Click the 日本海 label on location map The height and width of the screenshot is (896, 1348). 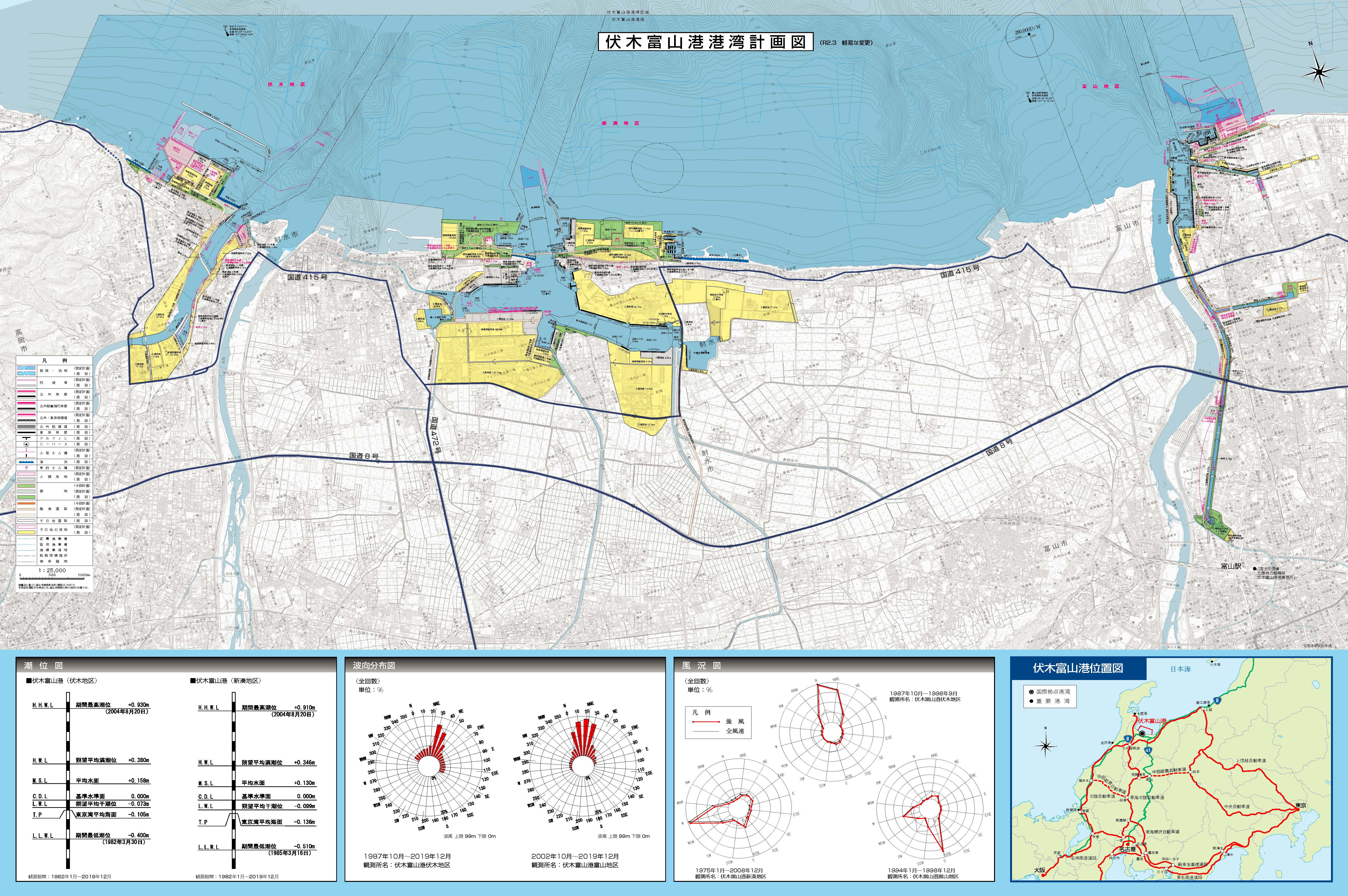point(1181,669)
